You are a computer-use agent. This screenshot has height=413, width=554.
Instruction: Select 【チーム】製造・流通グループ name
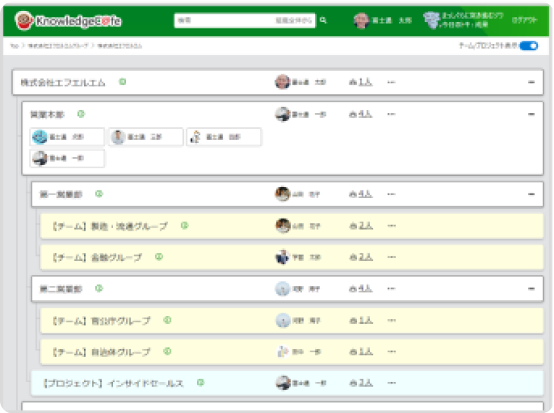tap(110, 226)
